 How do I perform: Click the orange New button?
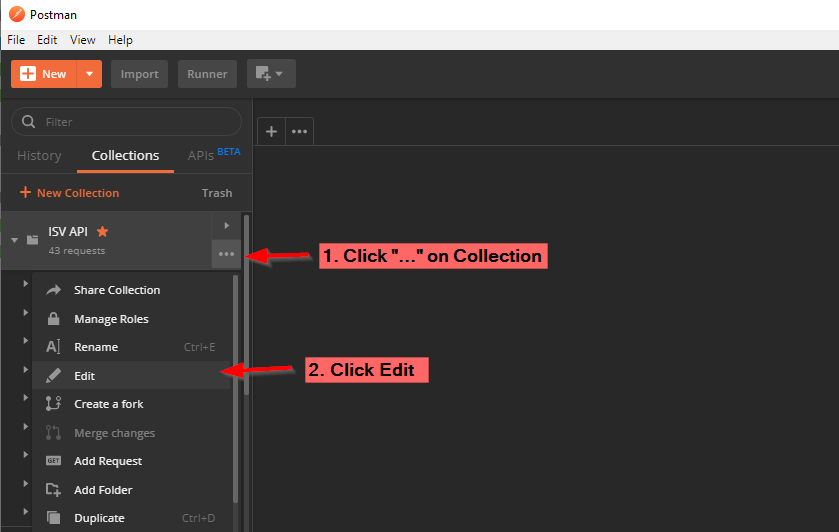click(x=44, y=74)
